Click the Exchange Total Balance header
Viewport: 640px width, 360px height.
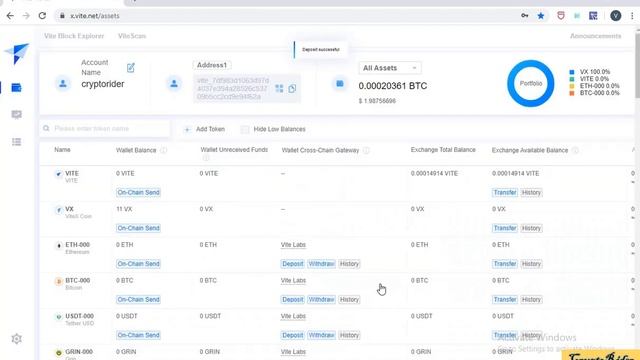click(443, 150)
